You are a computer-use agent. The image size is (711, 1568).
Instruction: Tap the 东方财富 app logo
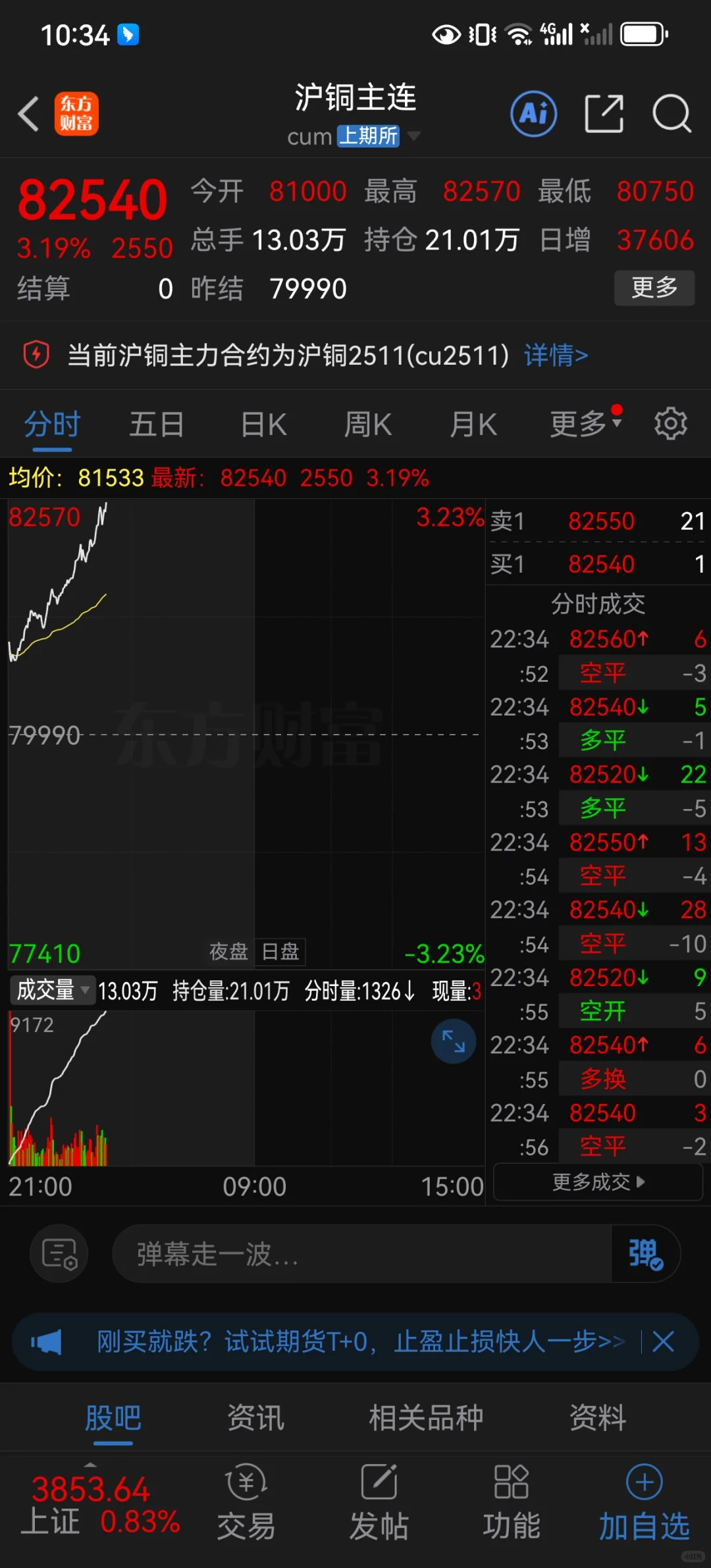tap(76, 114)
